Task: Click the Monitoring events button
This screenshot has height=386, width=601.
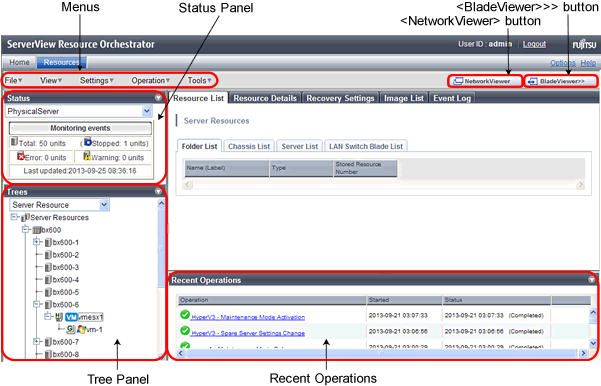Action: point(80,128)
